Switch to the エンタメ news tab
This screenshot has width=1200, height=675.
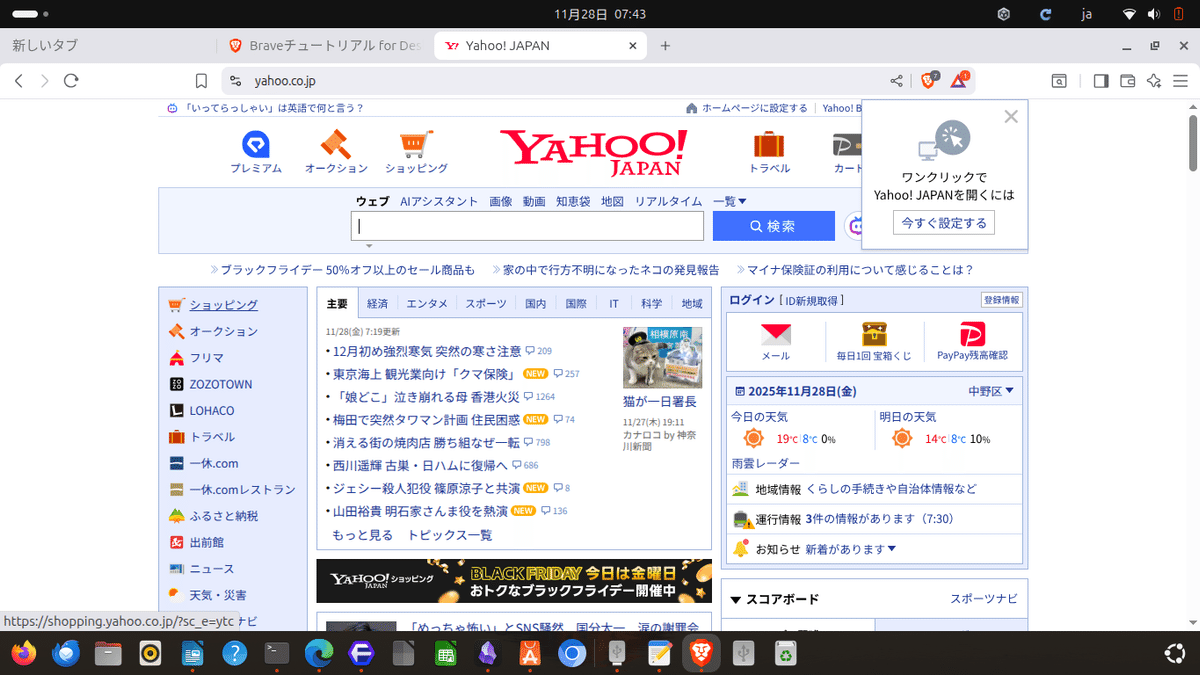427,302
